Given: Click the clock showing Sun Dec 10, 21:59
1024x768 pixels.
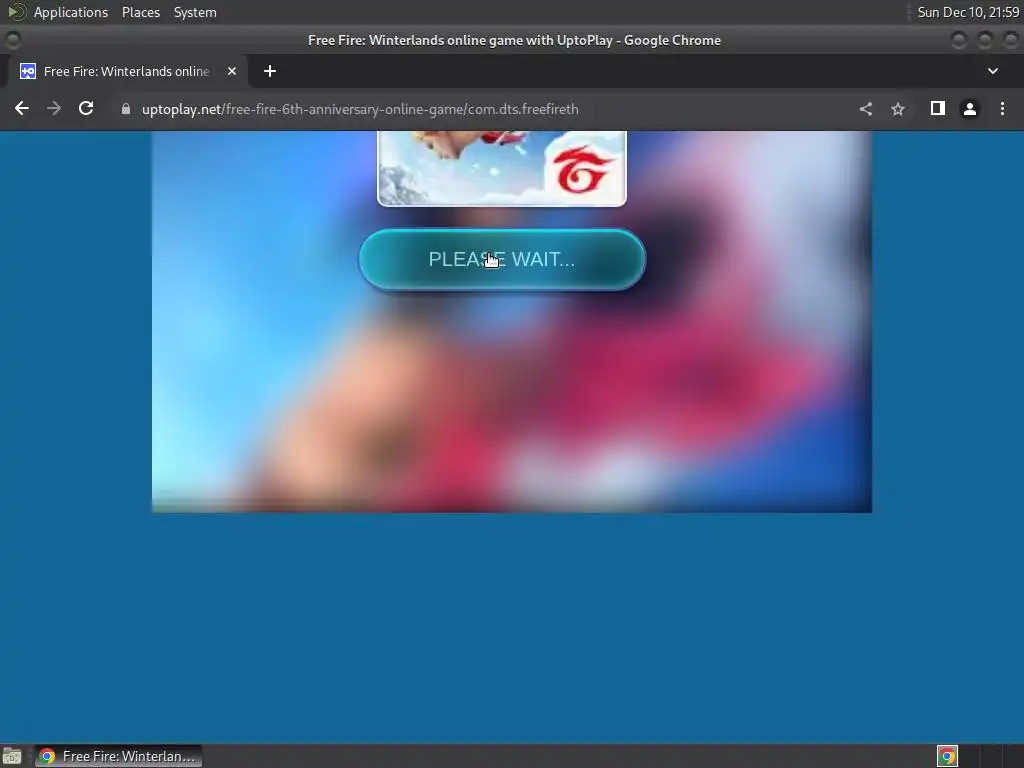Looking at the screenshot, I should pos(968,12).
